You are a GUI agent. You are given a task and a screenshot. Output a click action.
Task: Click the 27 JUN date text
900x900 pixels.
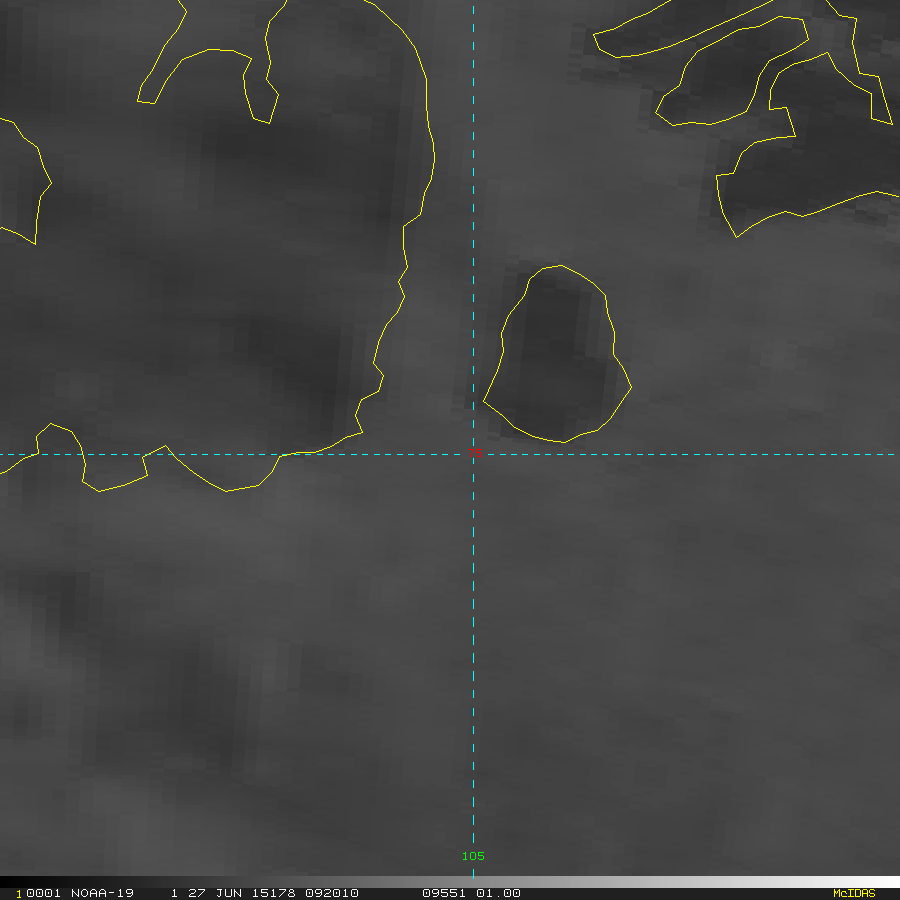tap(213, 893)
